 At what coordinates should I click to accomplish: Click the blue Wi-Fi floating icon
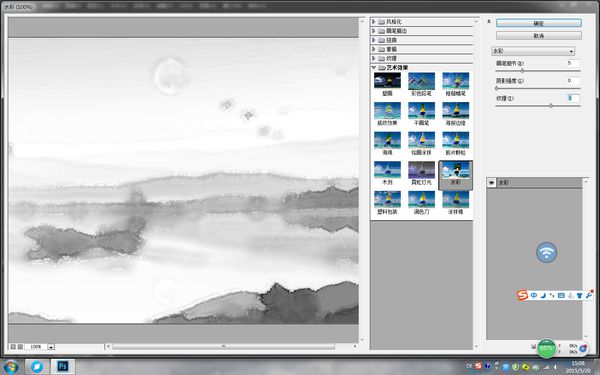[546, 252]
